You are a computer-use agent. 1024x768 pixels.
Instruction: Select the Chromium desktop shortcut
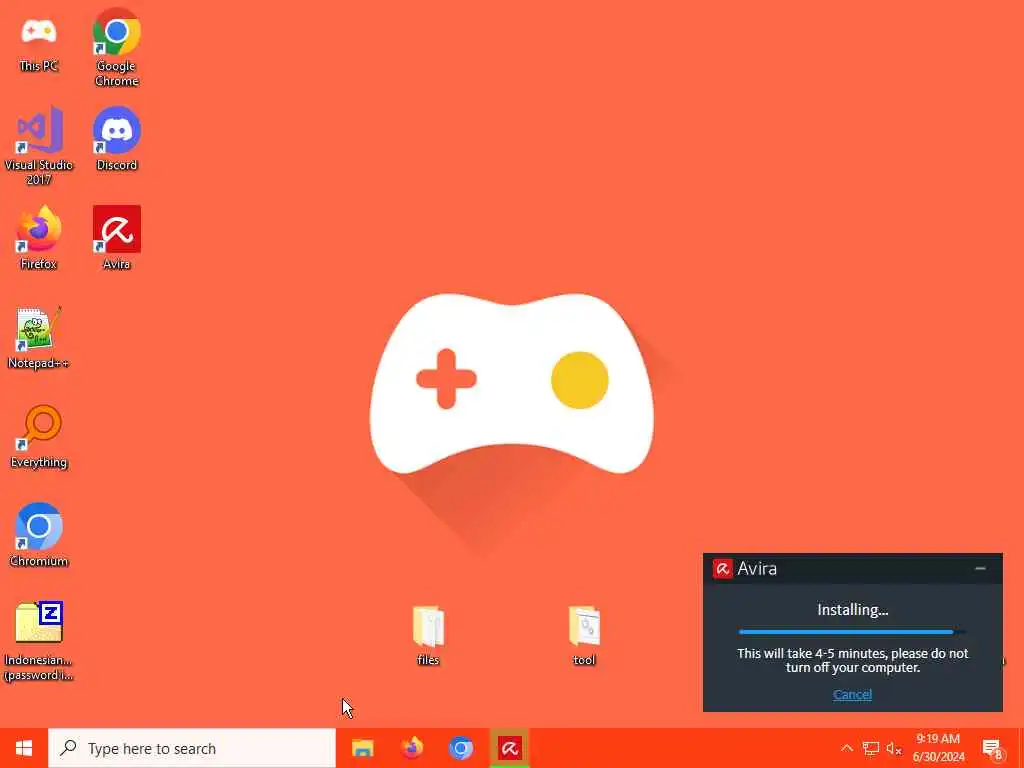39,536
